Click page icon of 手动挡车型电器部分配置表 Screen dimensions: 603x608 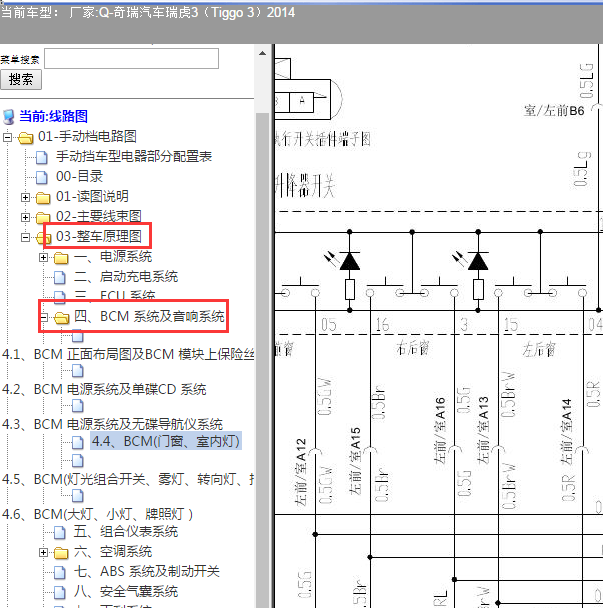pos(42,157)
